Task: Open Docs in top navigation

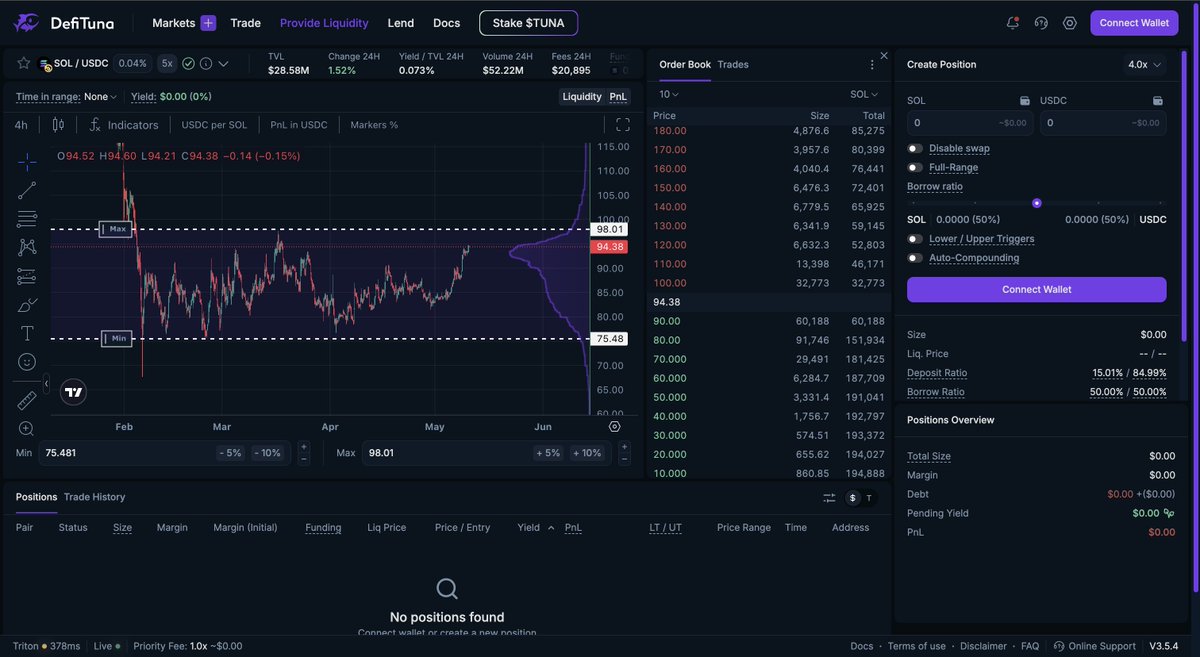Action: coord(446,23)
